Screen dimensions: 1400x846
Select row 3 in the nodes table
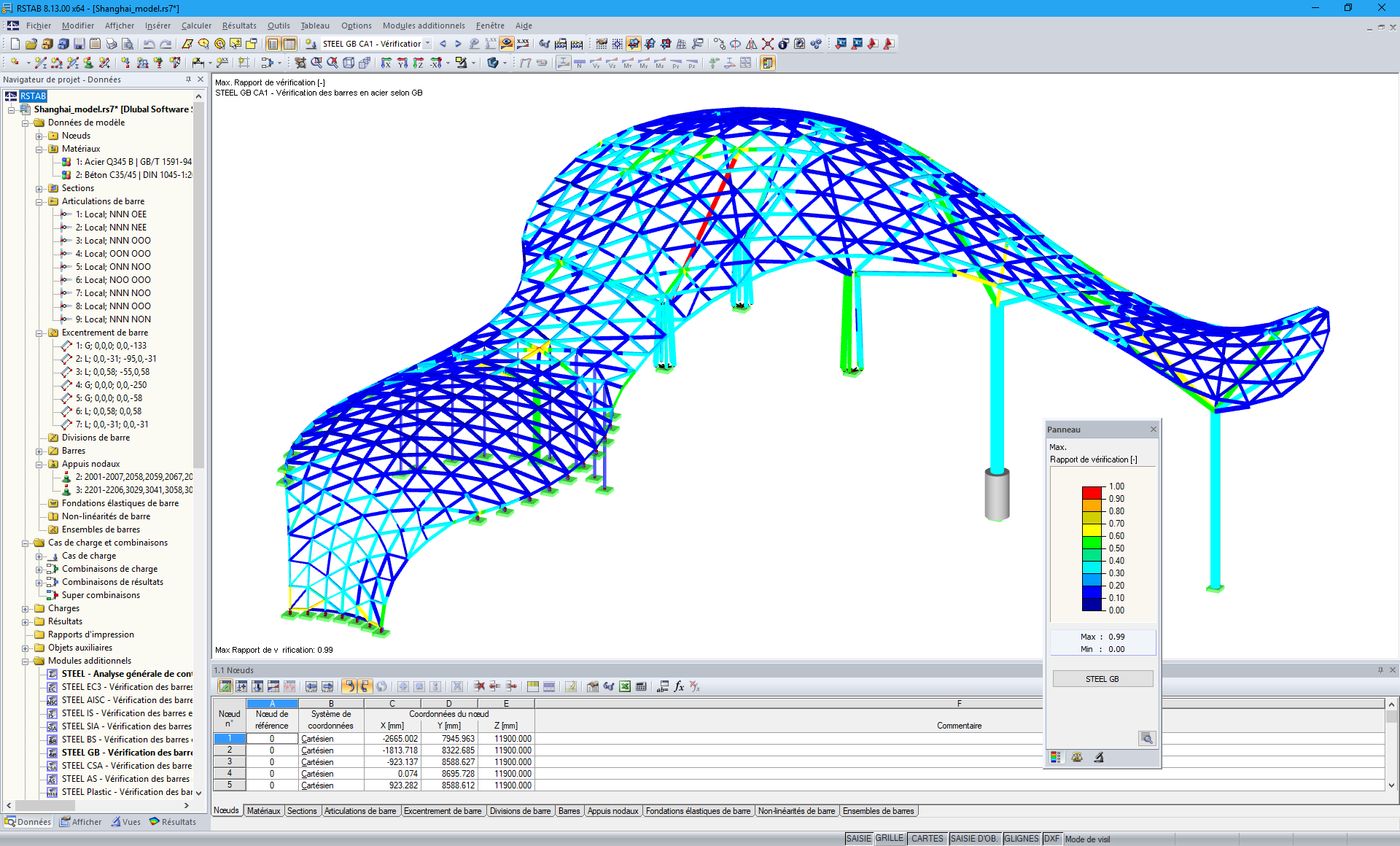[x=229, y=761]
